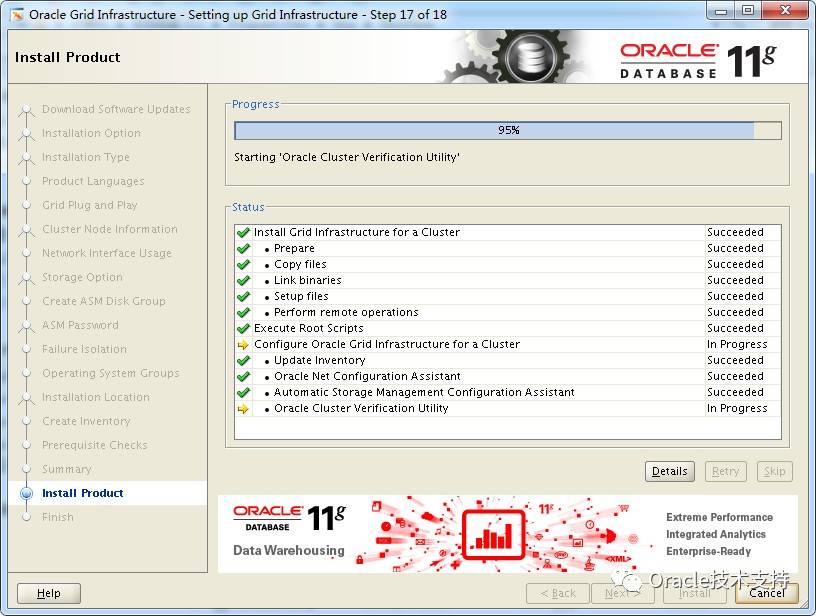Click the Install Product step bullet
Screen dimensions: 816x616
pos(26,493)
